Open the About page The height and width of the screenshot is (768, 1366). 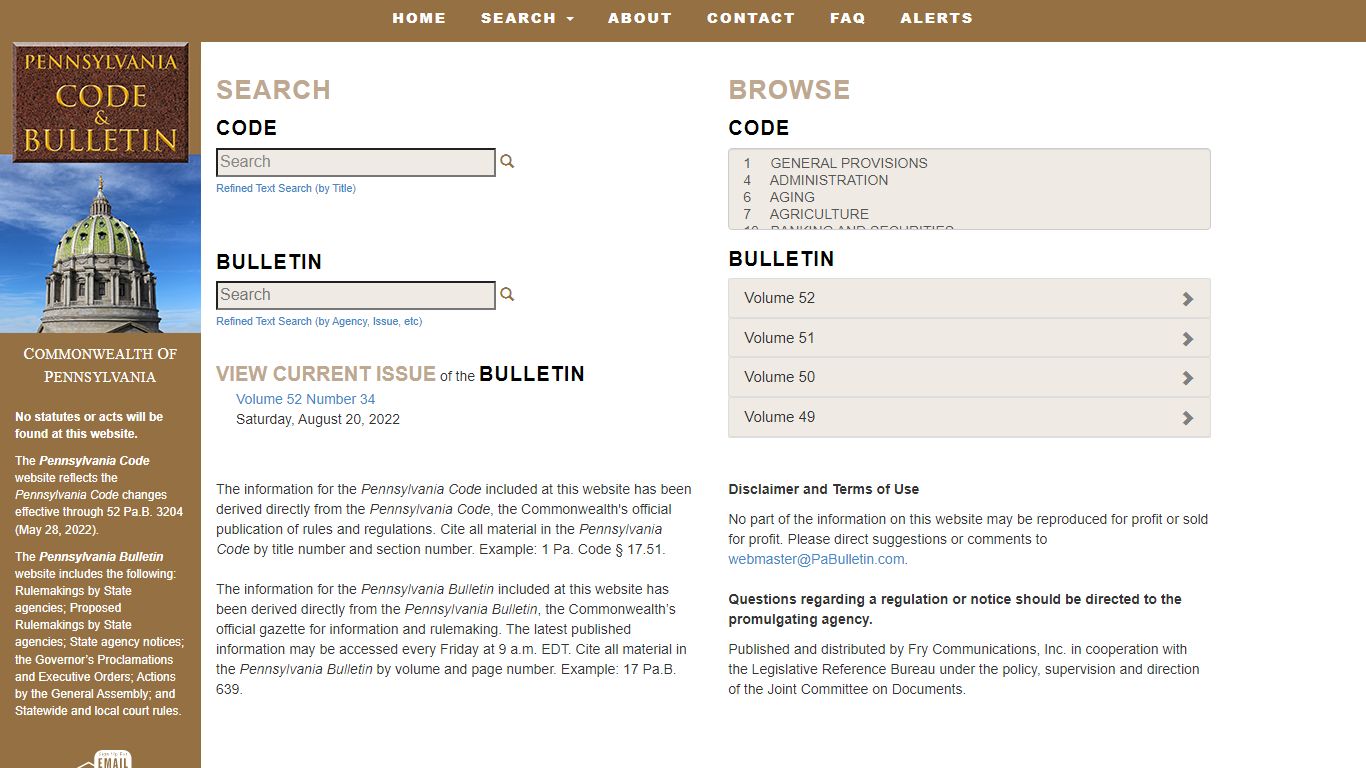coord(640,18)
